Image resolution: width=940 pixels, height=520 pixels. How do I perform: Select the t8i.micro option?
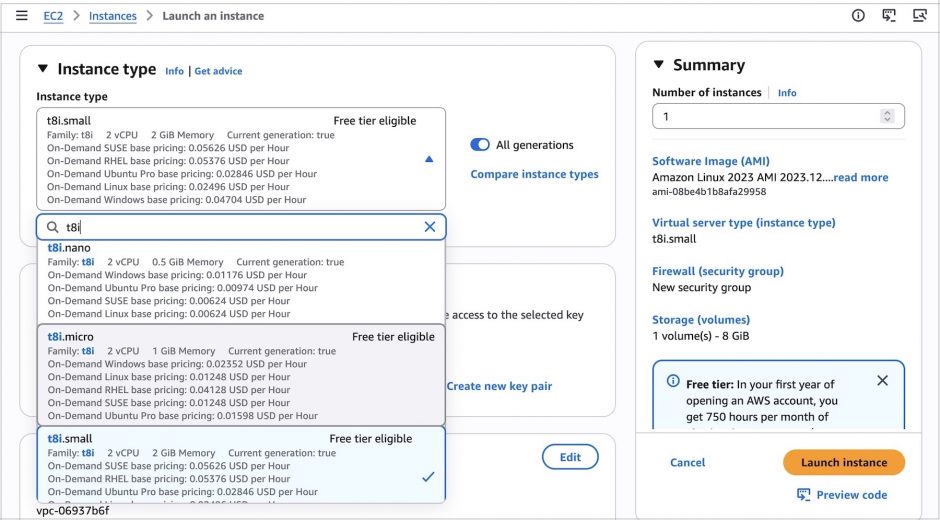[241, 375]
